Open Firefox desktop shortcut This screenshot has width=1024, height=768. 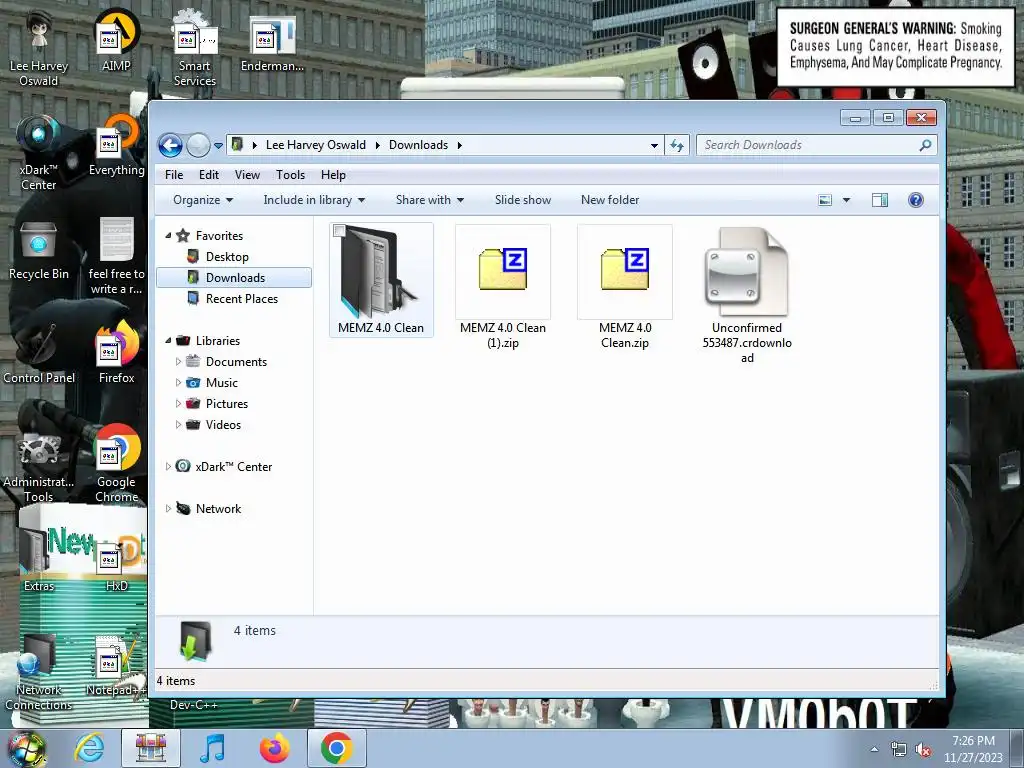click(x=116, y=354)
